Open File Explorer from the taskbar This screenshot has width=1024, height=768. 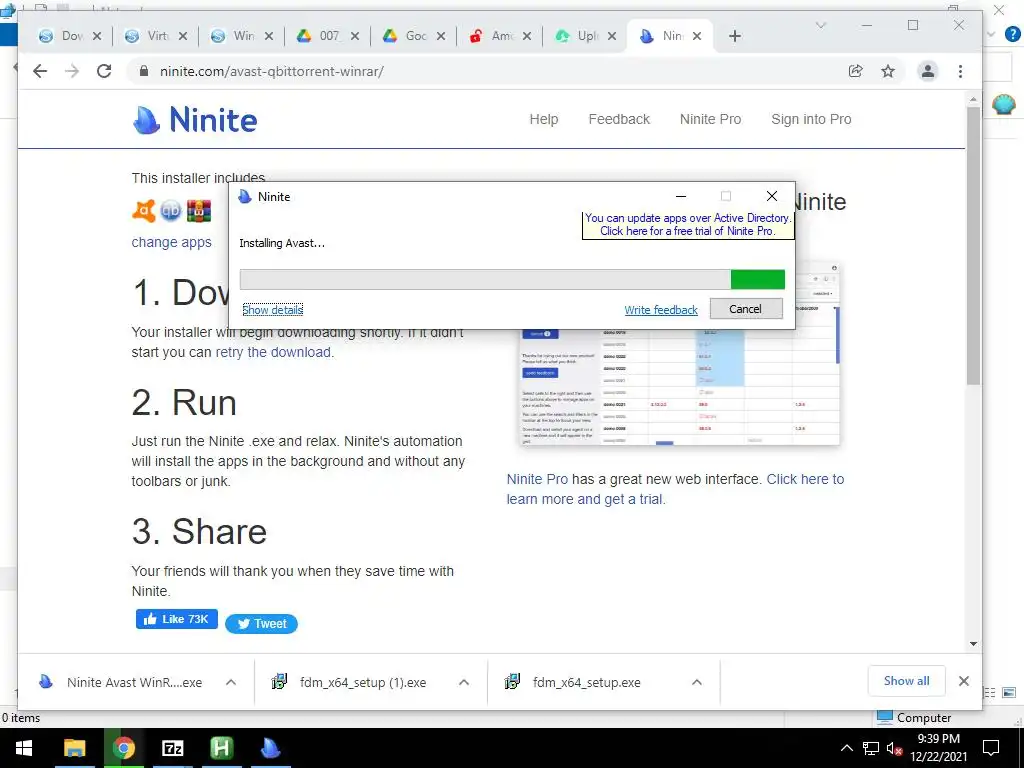74,748
